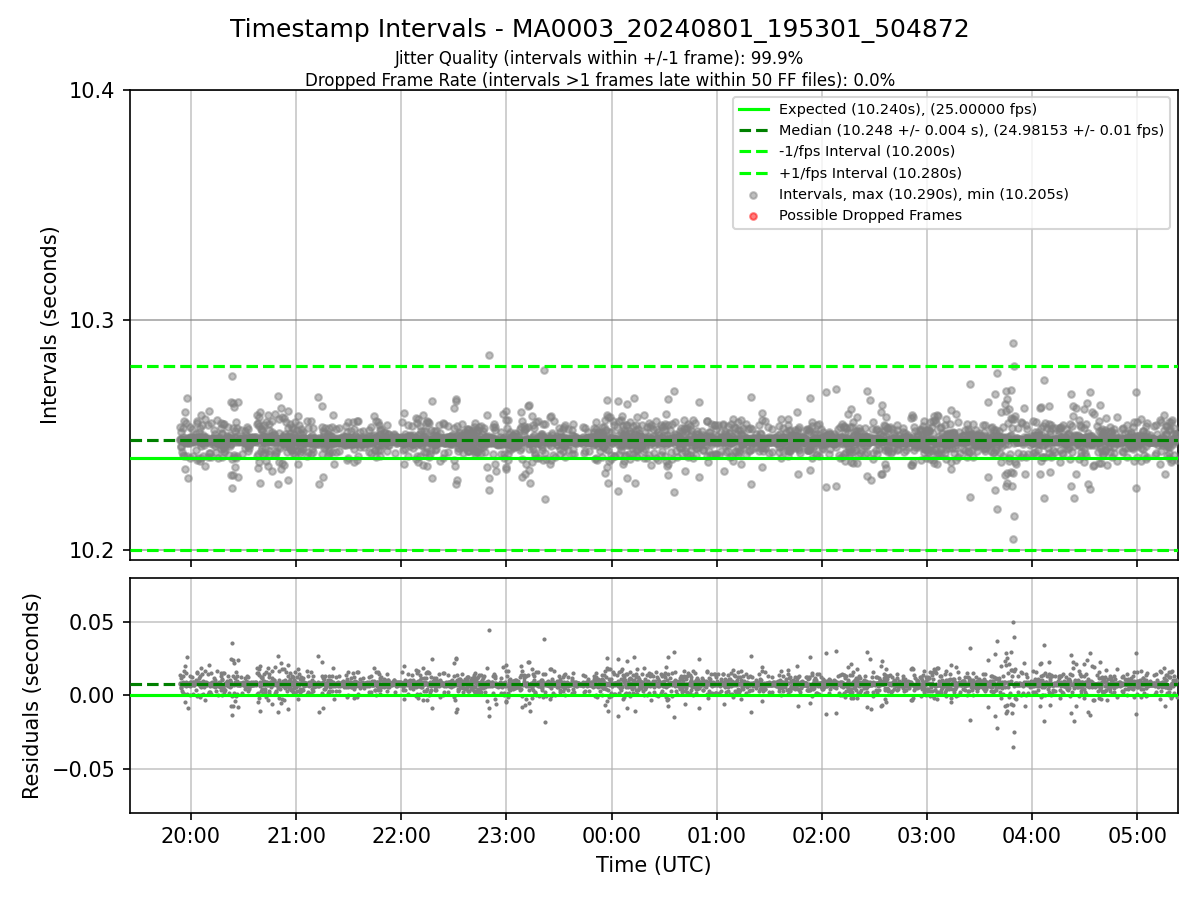Click legend entry starting with 'Median (10.248'

(971, 130)
